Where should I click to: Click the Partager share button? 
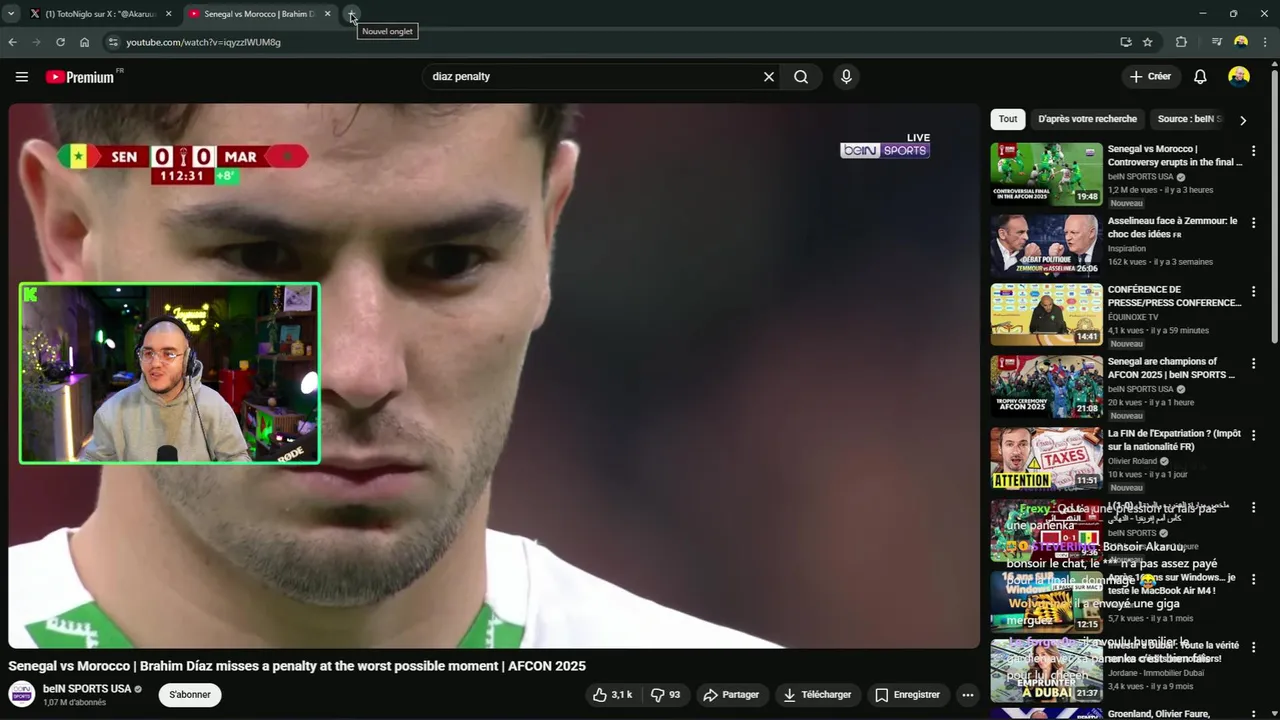click(x=731, y=694)
